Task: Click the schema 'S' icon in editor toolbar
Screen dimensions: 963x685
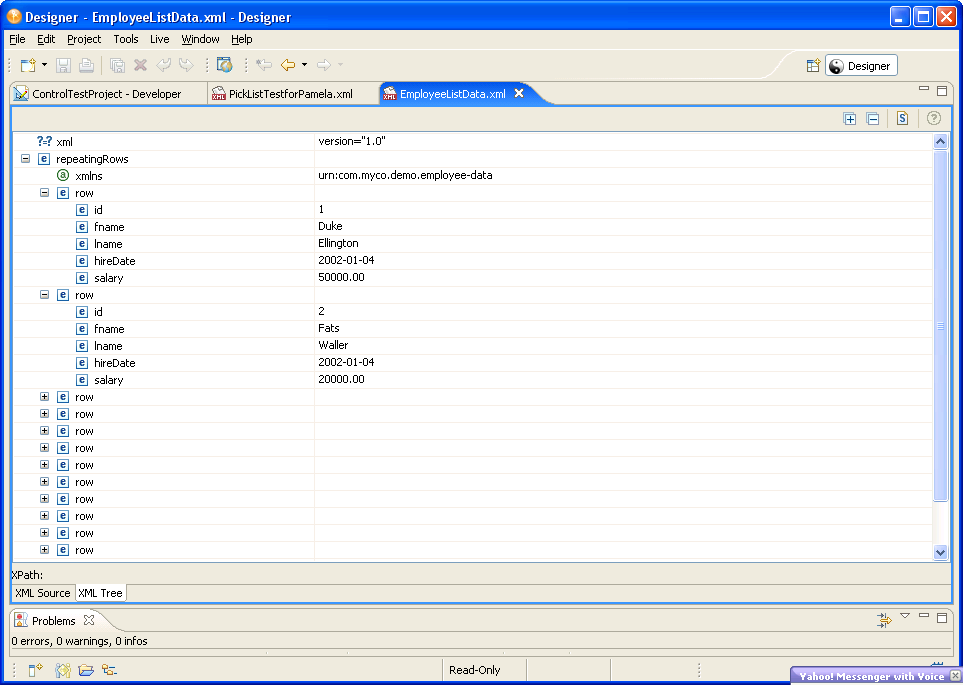Action: click(x=902, y=119)
